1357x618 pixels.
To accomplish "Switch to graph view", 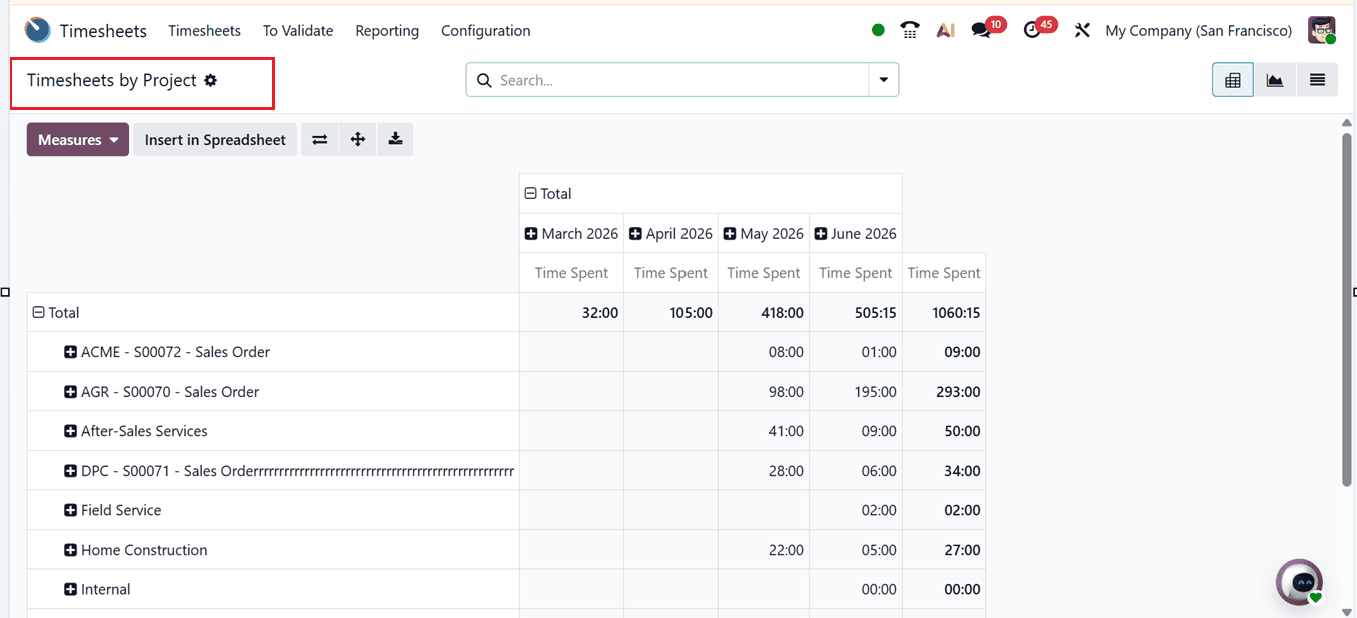I will 1275,80.
